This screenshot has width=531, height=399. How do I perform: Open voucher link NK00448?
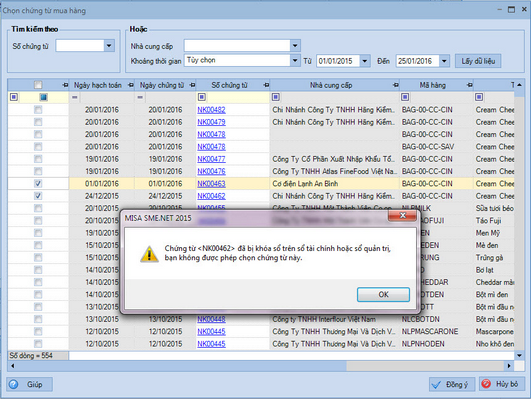pos(211,319)
